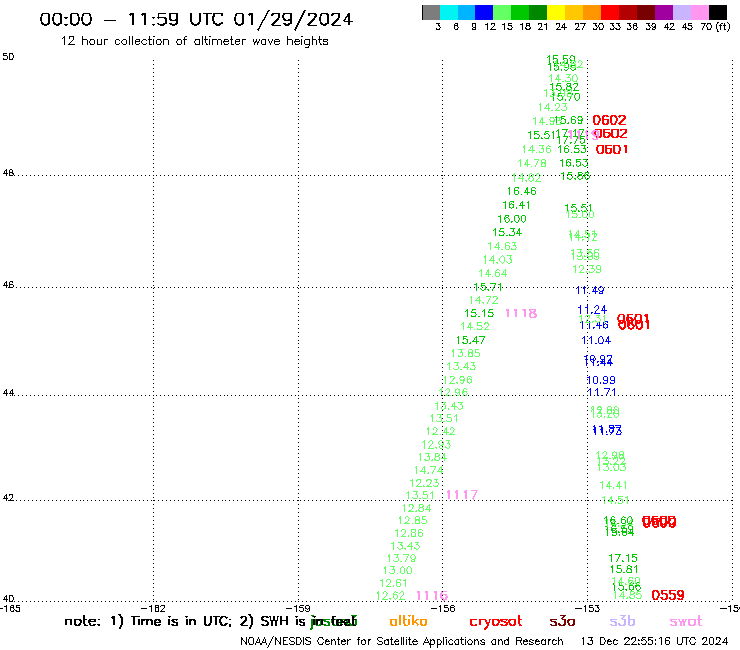Click subtitle '12 hour collection of altimeter wave heights'
Viewport: 740px width, 650px height.
194,41
